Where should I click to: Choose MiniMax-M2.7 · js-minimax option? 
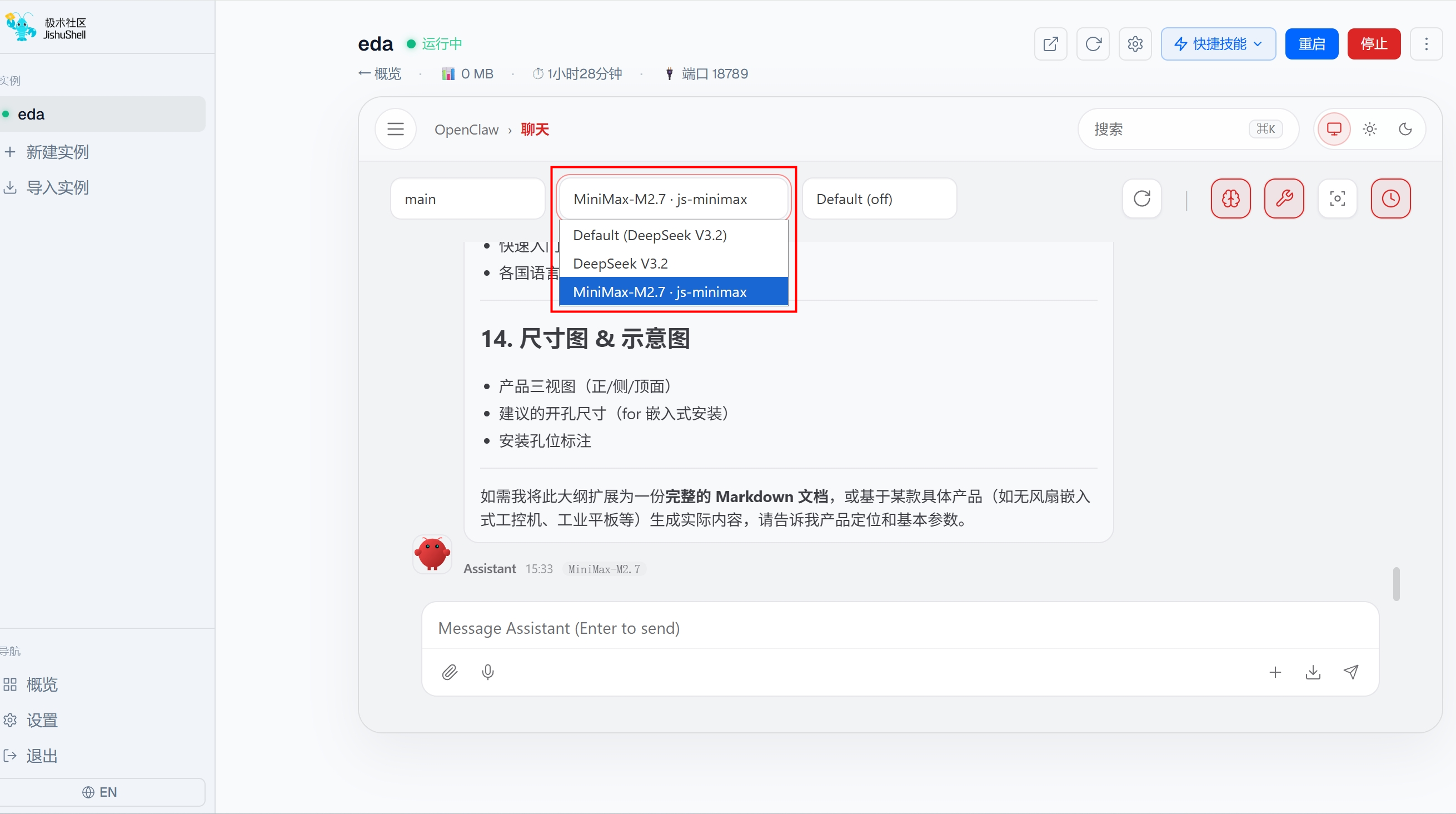tap(673, 292)
